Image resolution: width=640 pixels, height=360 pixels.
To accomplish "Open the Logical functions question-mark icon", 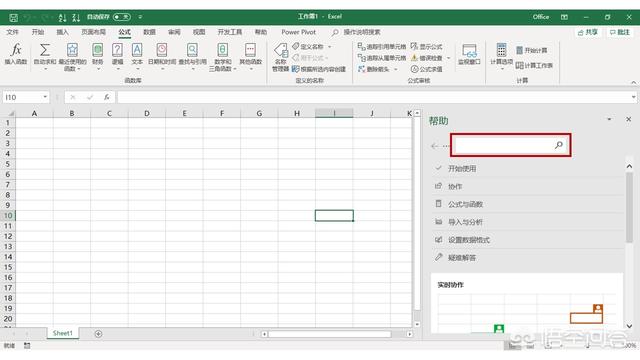I will pos(118,50).
